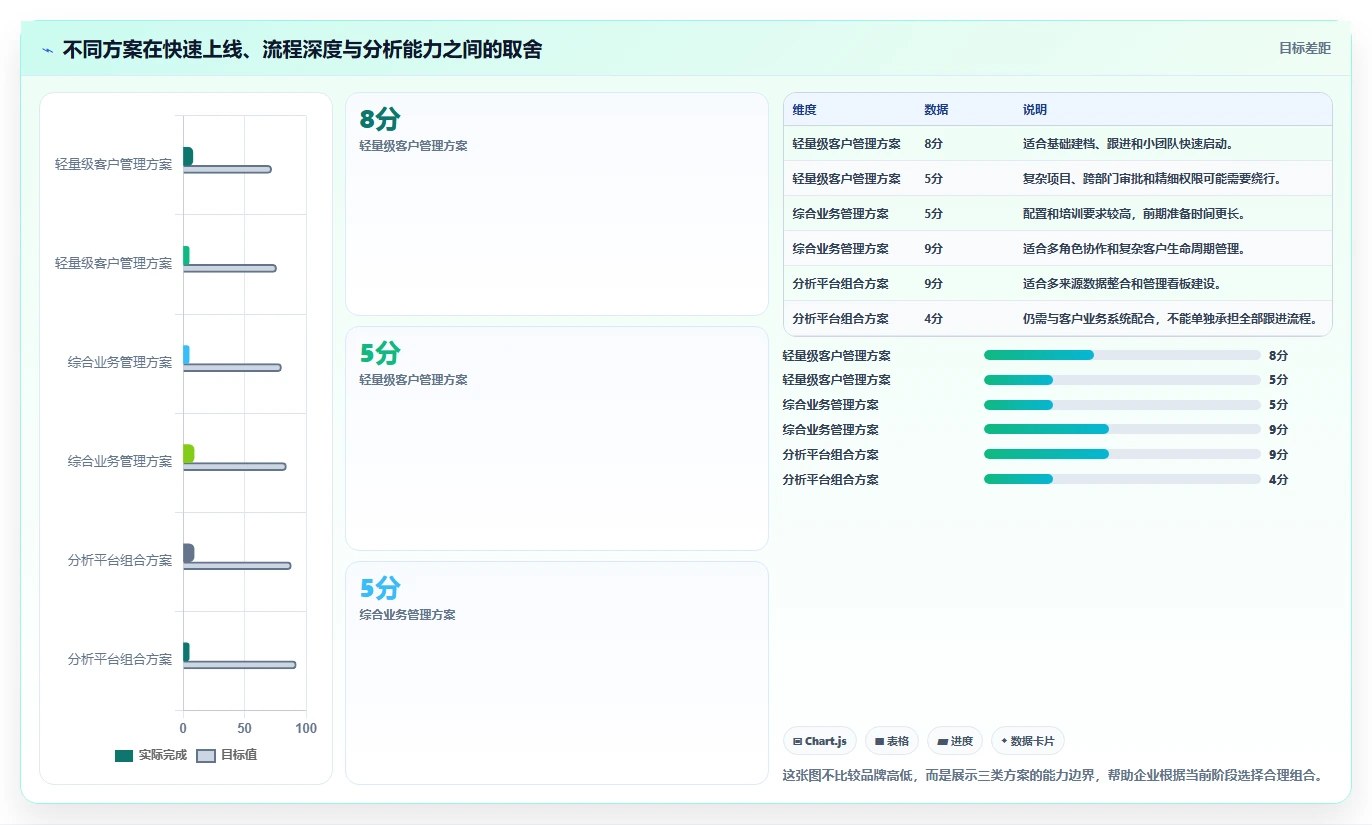Click 5分 in the 复杂项目 table row
1372x825 pixels.
coord(933,179)
